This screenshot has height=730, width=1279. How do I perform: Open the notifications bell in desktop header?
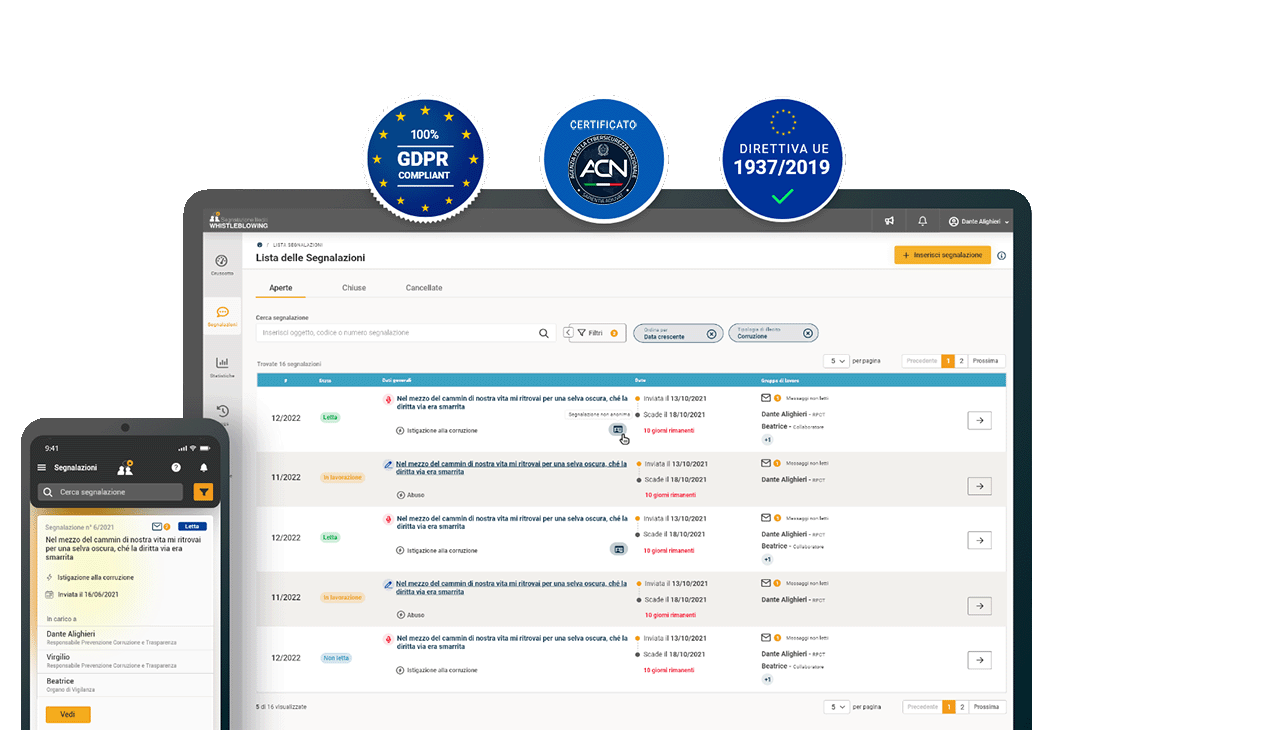[923, 221]
